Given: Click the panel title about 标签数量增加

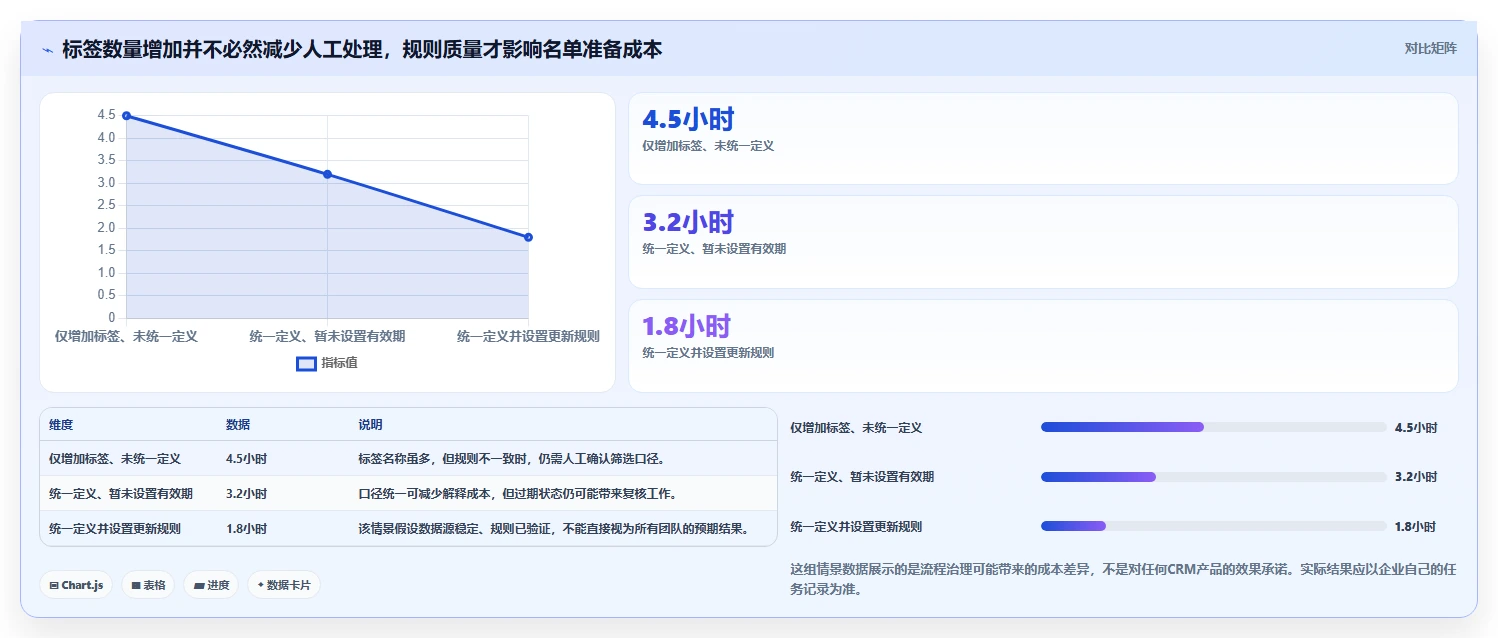Looking at the screenshot, I should (x=362, y=49).
